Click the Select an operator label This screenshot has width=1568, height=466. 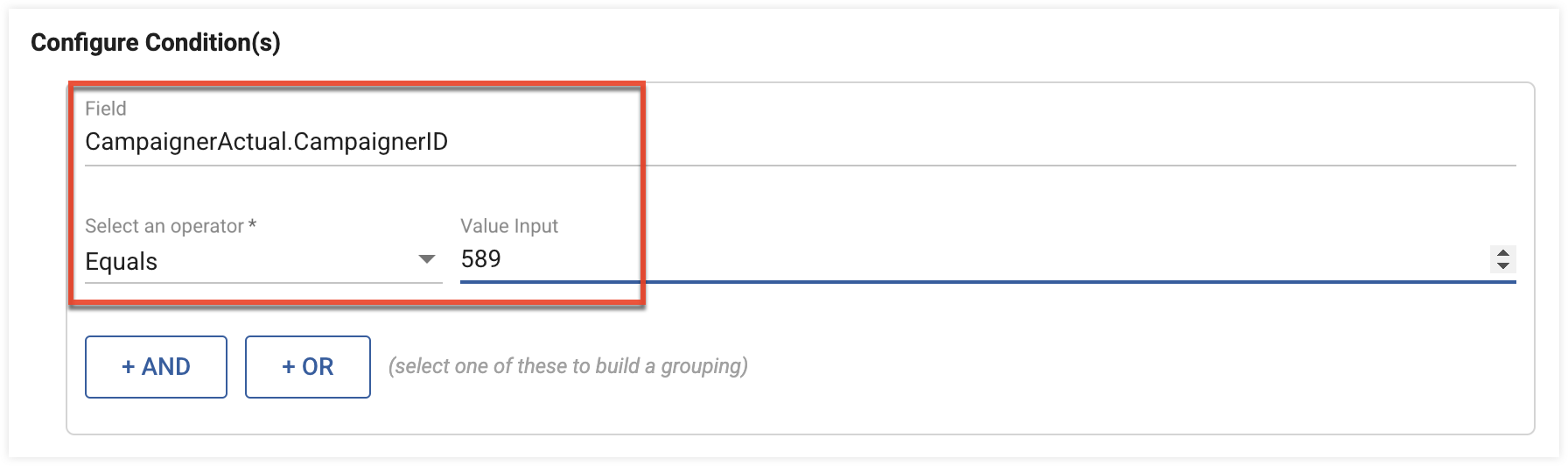(164, 226)
